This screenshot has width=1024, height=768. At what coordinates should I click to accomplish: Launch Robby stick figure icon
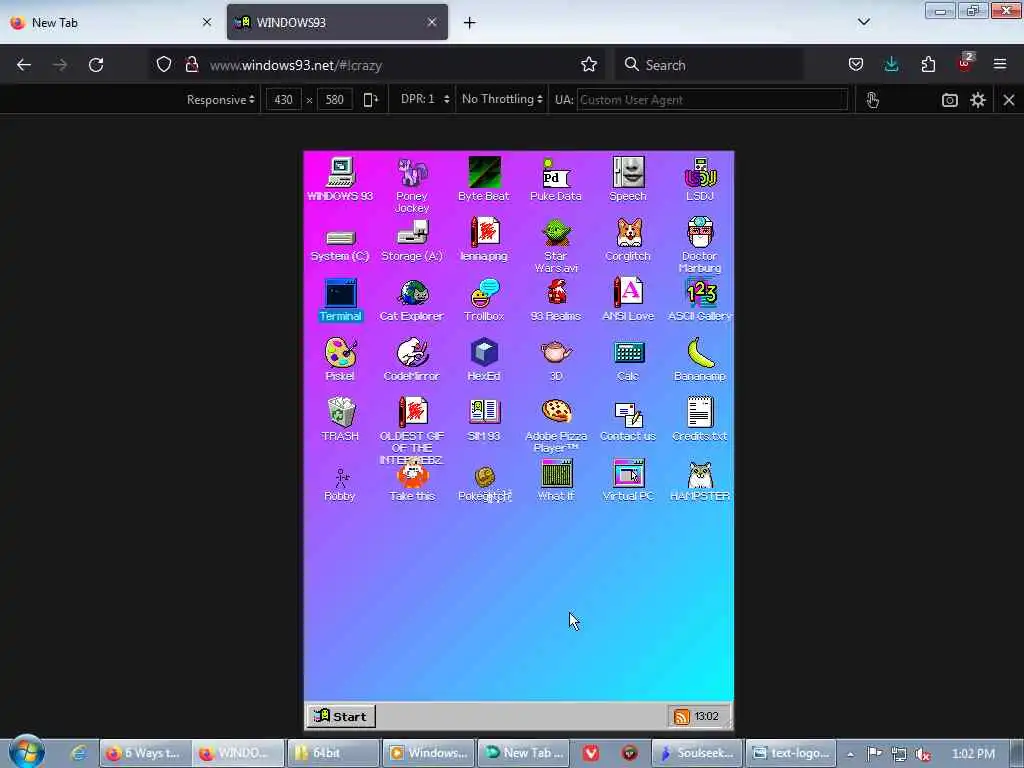click(x=340, y=478)
